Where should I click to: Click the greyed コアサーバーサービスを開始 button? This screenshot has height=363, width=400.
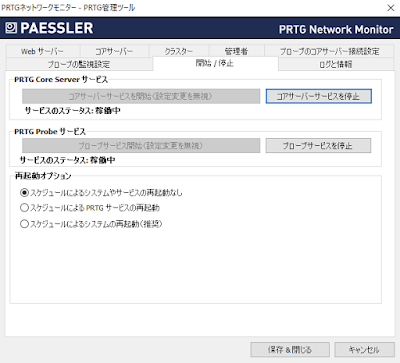(x=141, y=96)
